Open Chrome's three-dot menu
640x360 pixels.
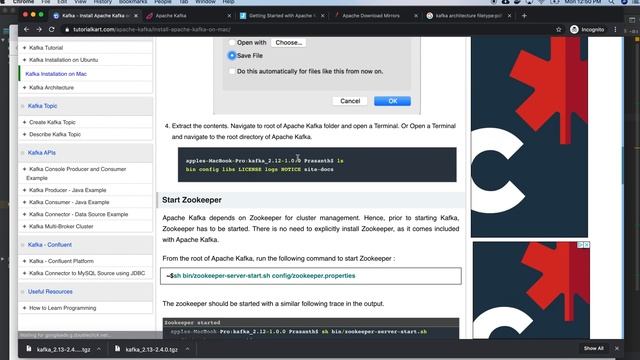[615, 29]
